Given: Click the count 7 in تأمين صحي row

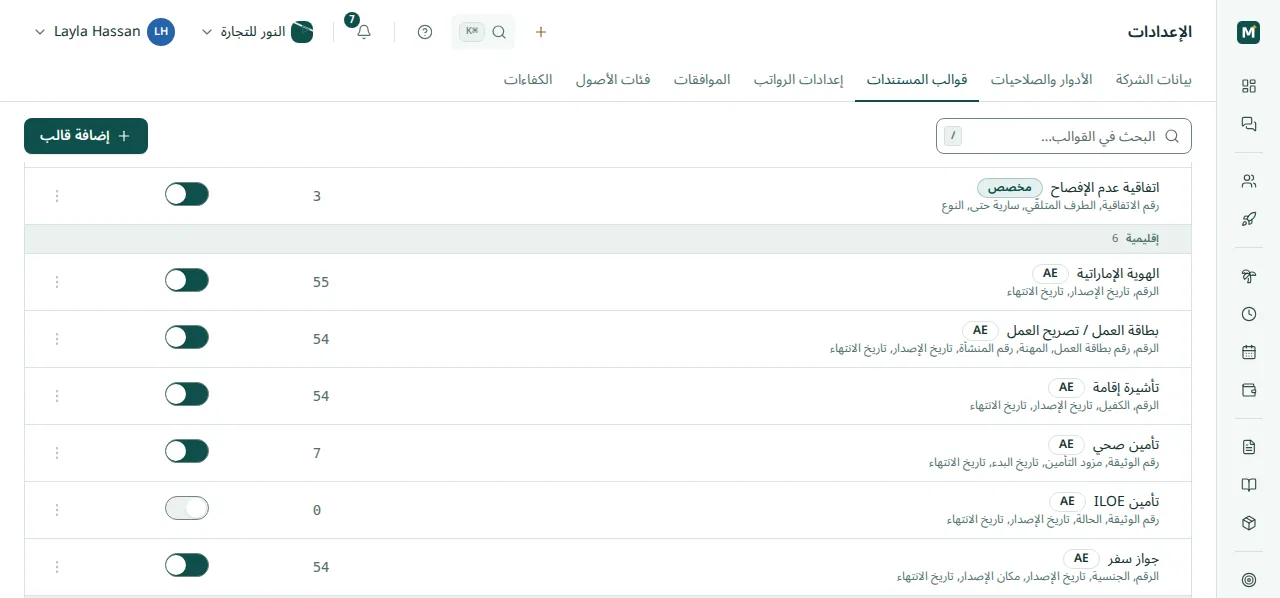Looking at the screenshot, I should click(317, 453).
